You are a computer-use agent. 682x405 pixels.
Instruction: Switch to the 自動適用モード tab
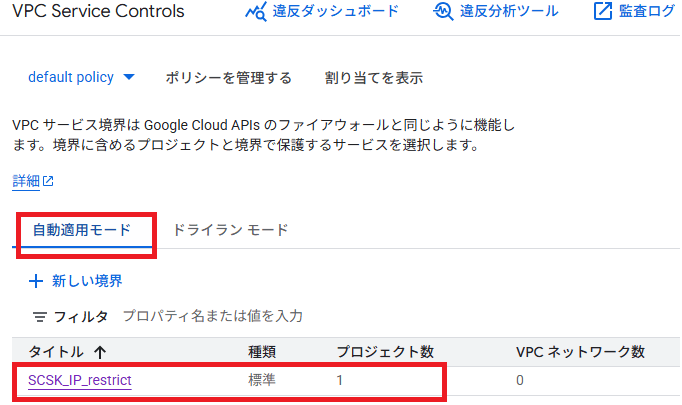[82, 230]
